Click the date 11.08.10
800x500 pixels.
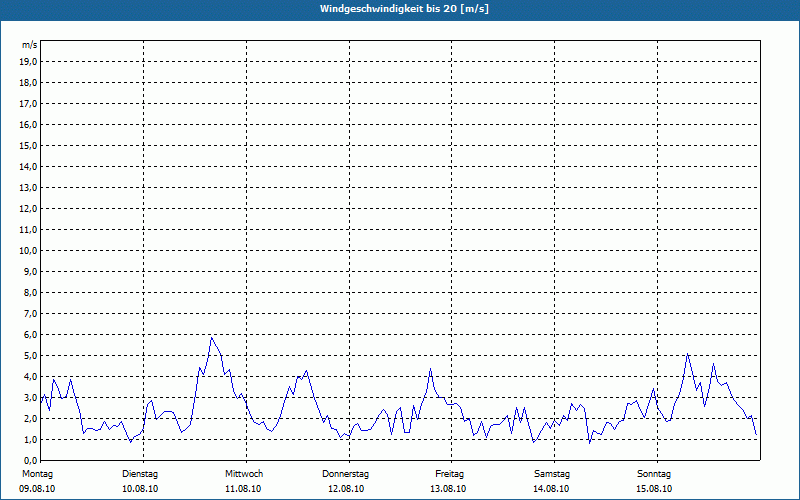(243, 489)
